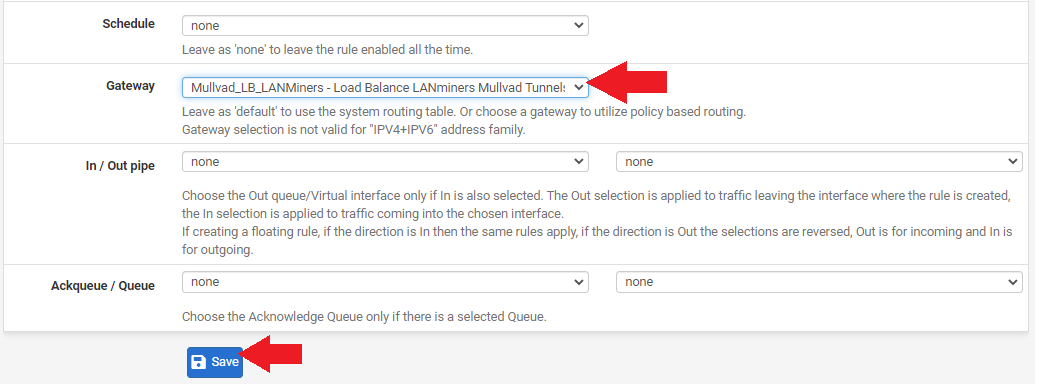Image resolution: width=1041 pixels, height=384 pixels.
Task: Click the In / Out pipe label
Action: [120, 166]
